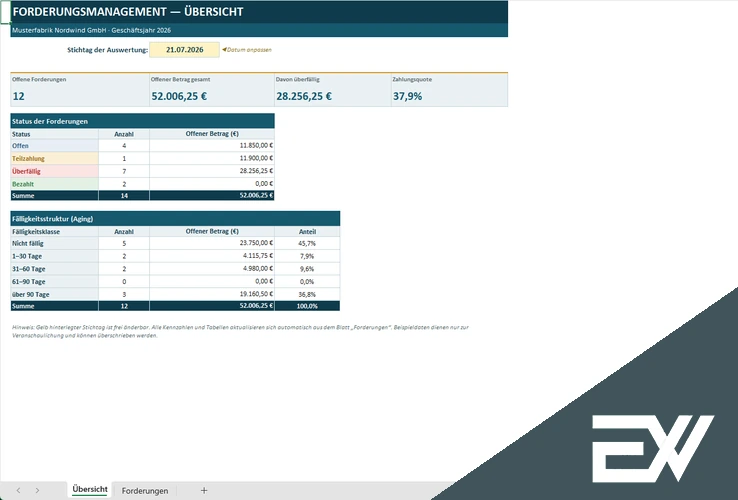Go to previous sheet with left arrow
Screen dimensions: 738x500
click(x=18, y=490)
